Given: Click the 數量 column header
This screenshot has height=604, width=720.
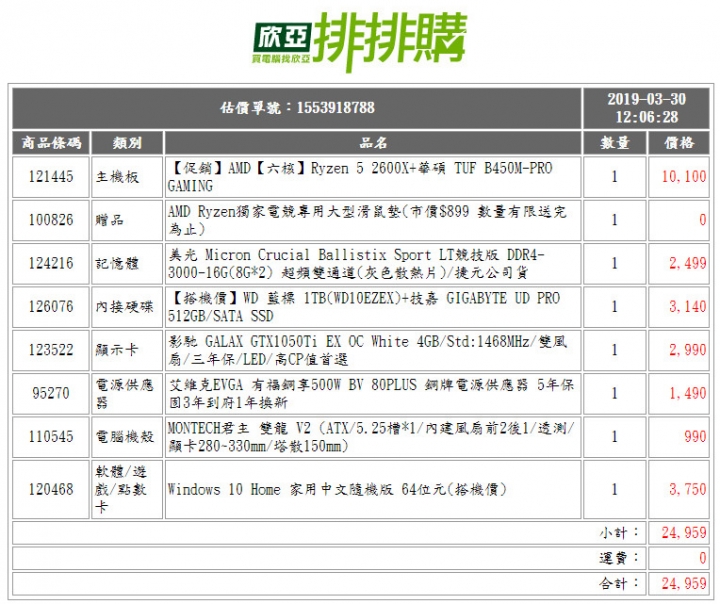Looking at the screenshot, I should coord(614,143).
